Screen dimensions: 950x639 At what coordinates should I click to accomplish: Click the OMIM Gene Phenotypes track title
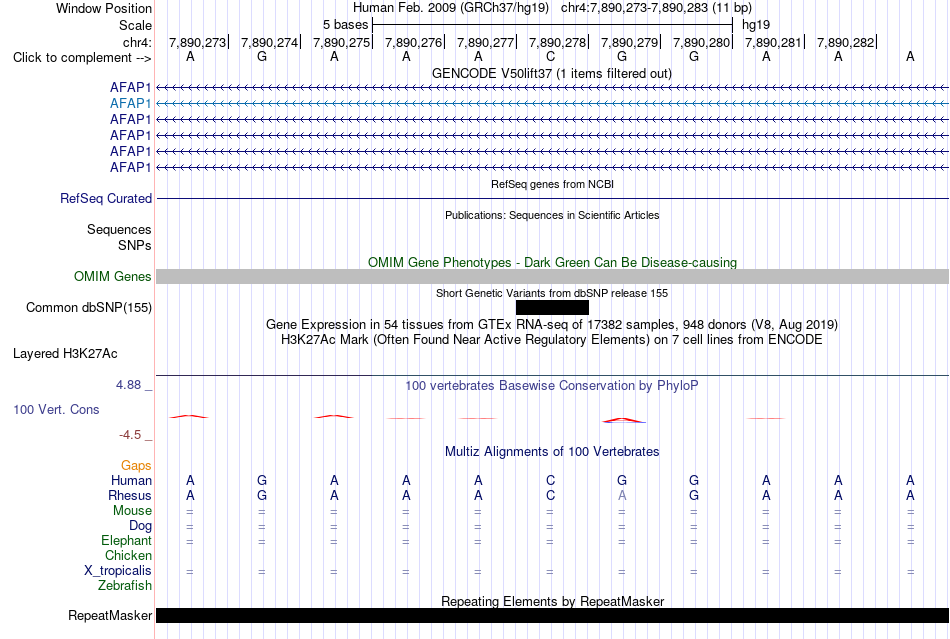coord(552,262)
